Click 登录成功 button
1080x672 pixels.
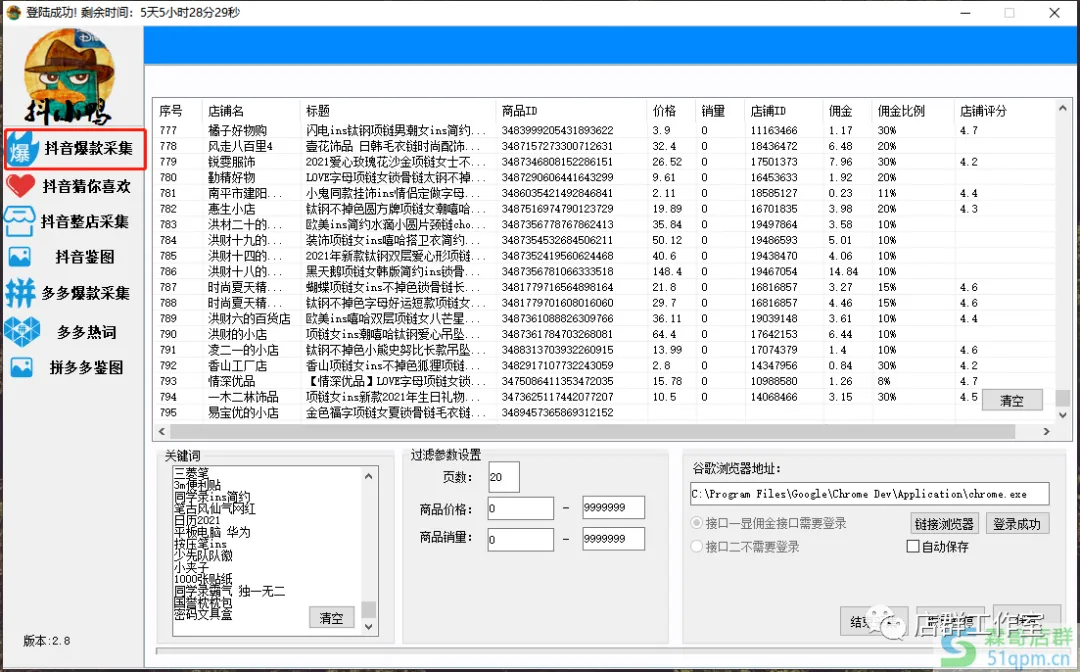(x=1017, y=523)
